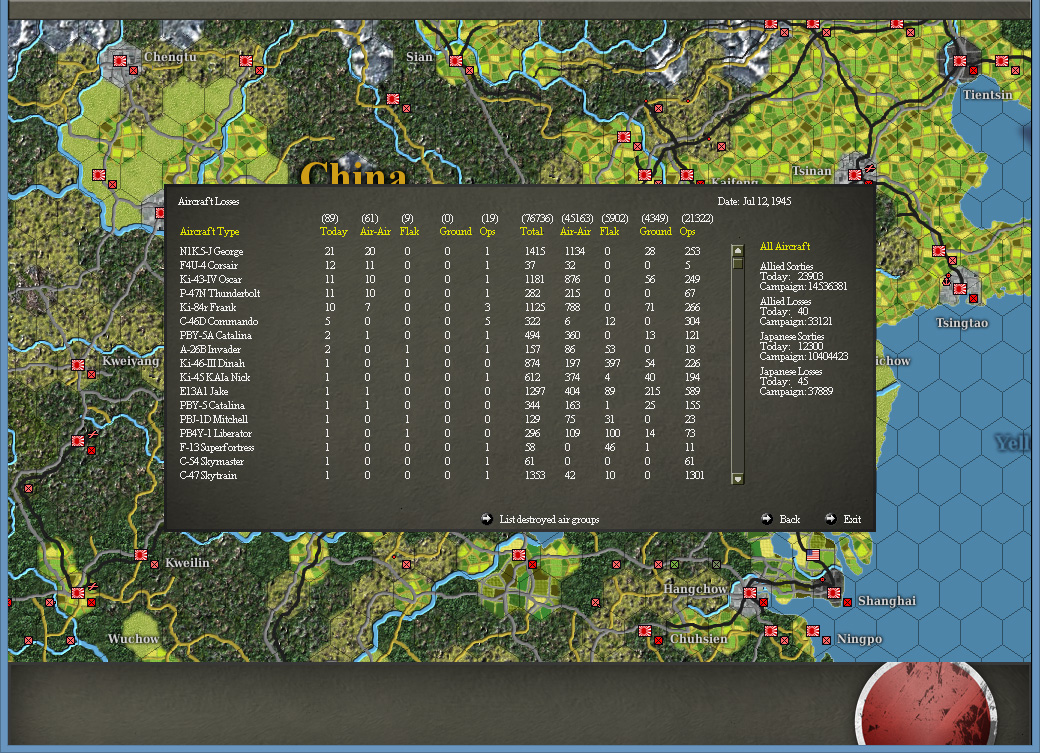This screenshot has width=1040, height=753.
Task: Select the Ki-46-III Dinah row
Action: point(441,364)
